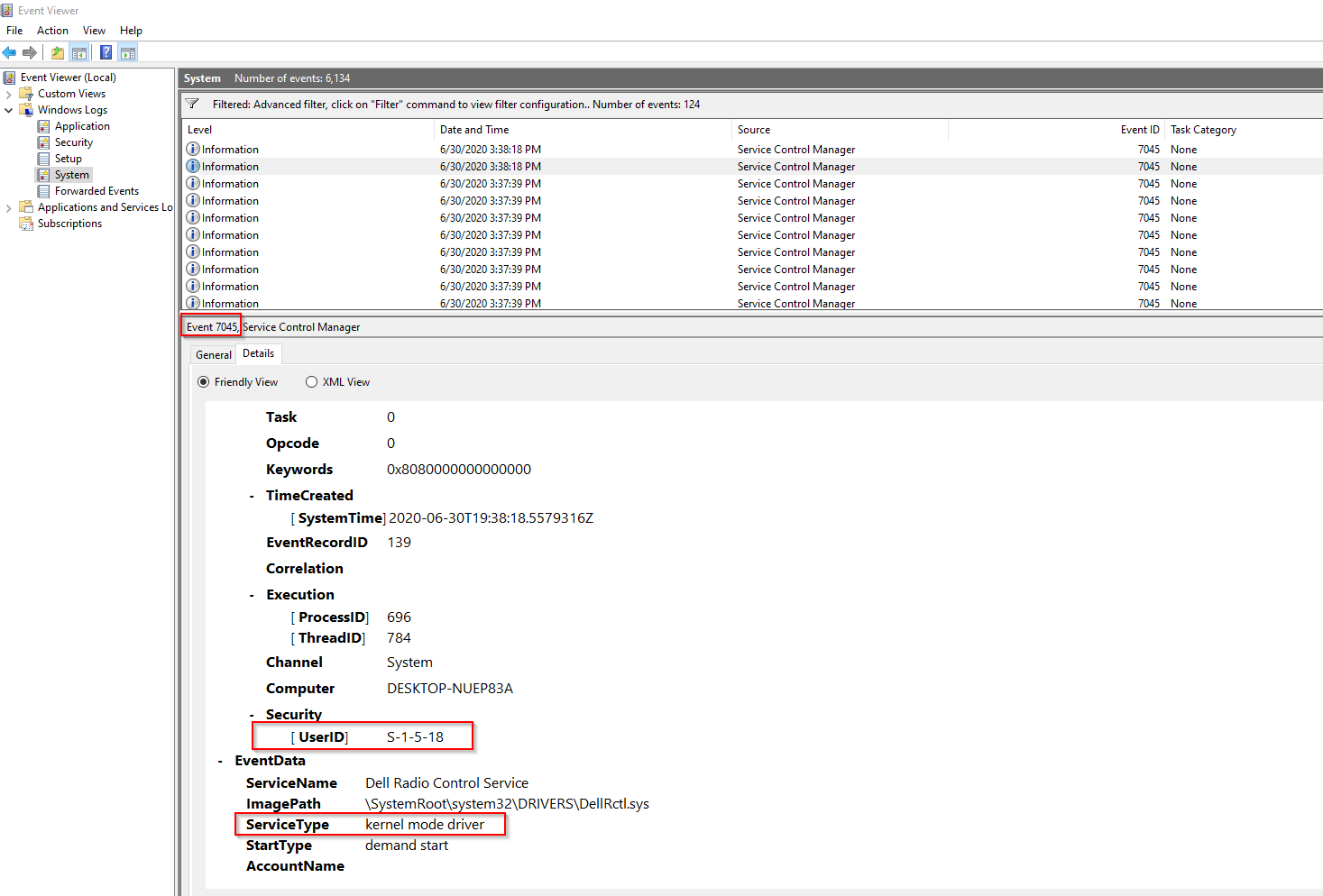The height and width of the screenshot is (896, 1323).
Task: Open the Setup log
Action: pyautogui.click(x=68, y=159)
